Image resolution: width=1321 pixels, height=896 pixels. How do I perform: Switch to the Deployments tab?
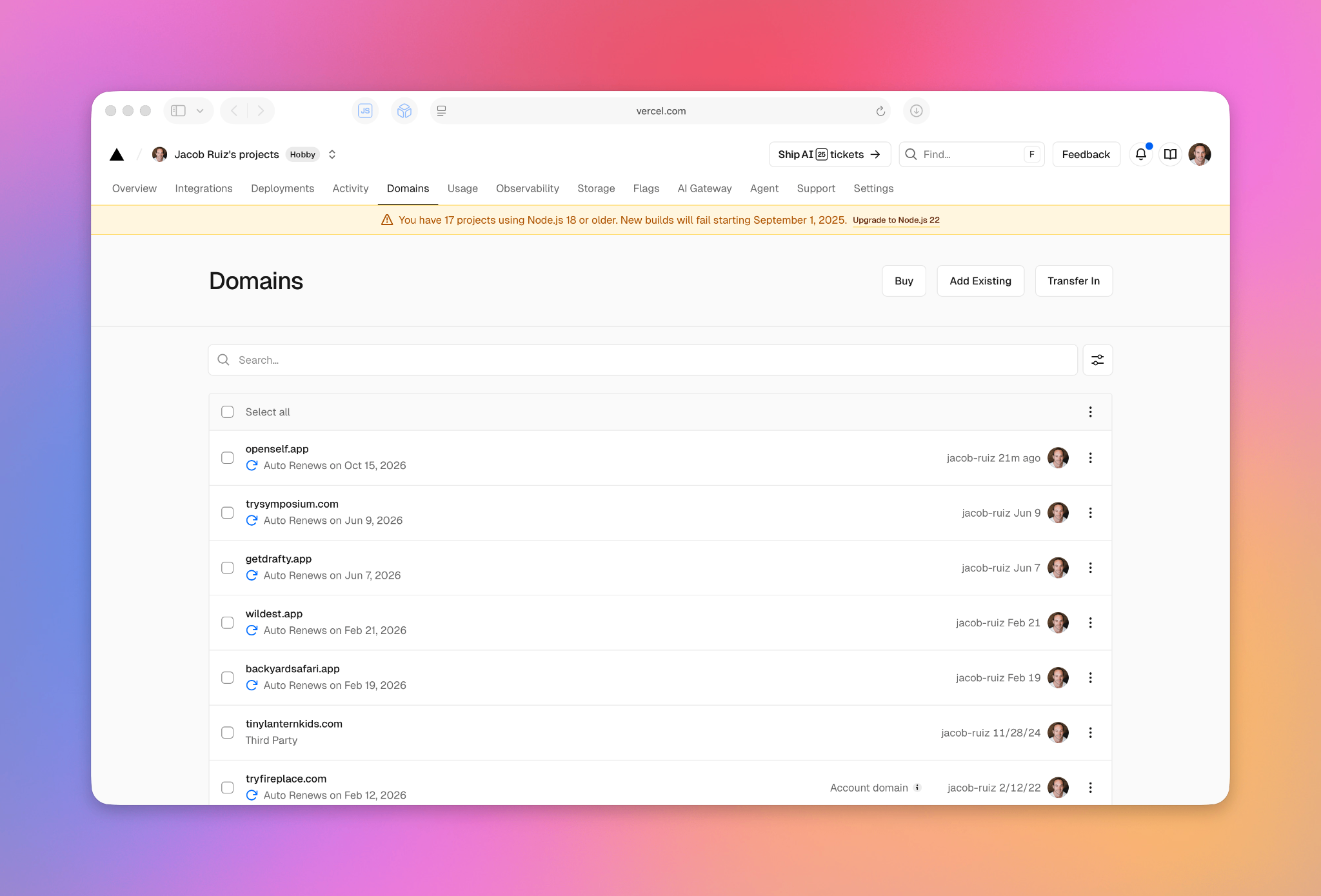pyautogui.click(x=283, y=188)
